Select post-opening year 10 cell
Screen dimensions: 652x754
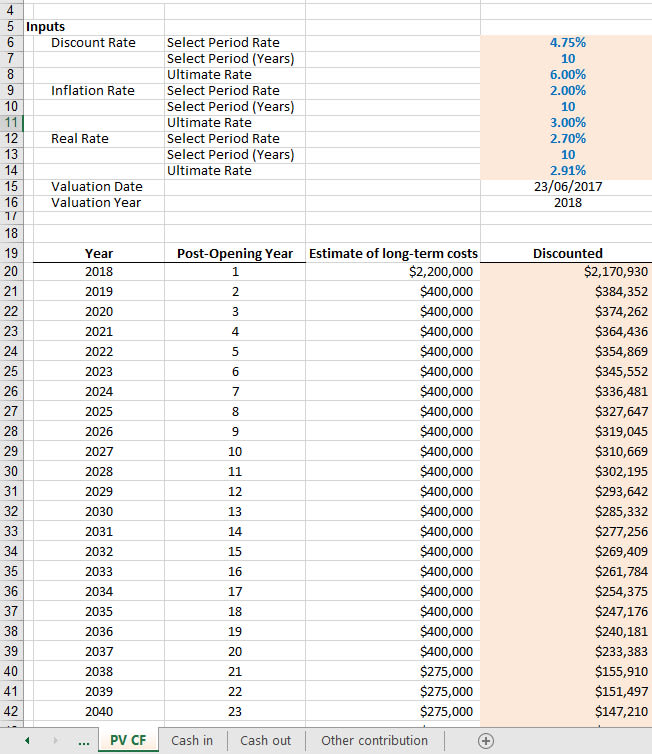coord(235,452)
